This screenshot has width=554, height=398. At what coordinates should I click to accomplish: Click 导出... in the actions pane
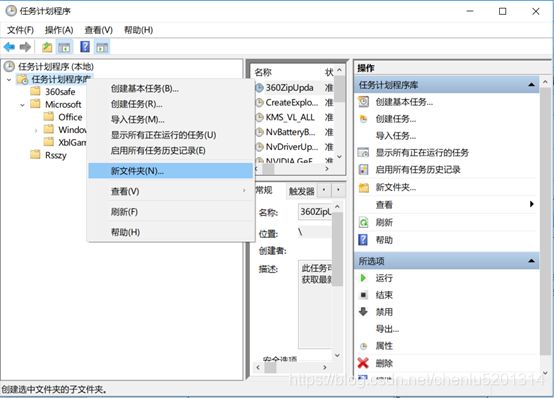(387, 329)
